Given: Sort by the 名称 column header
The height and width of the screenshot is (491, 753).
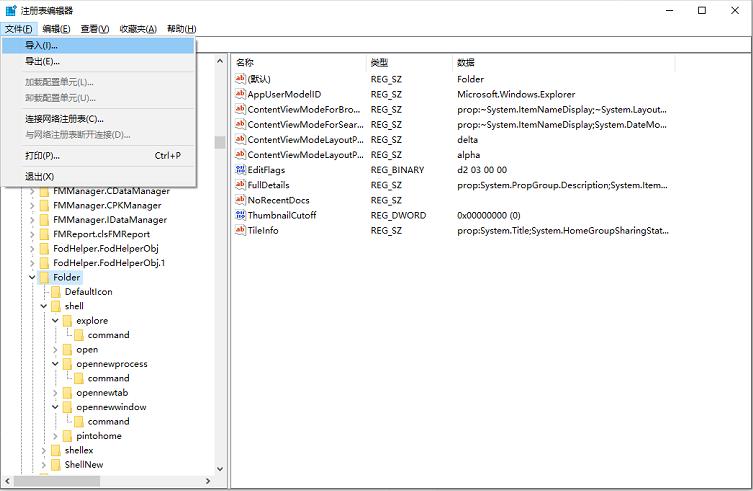Looking at the screenshot, I should pyautogui.click(x=299, y=62).
